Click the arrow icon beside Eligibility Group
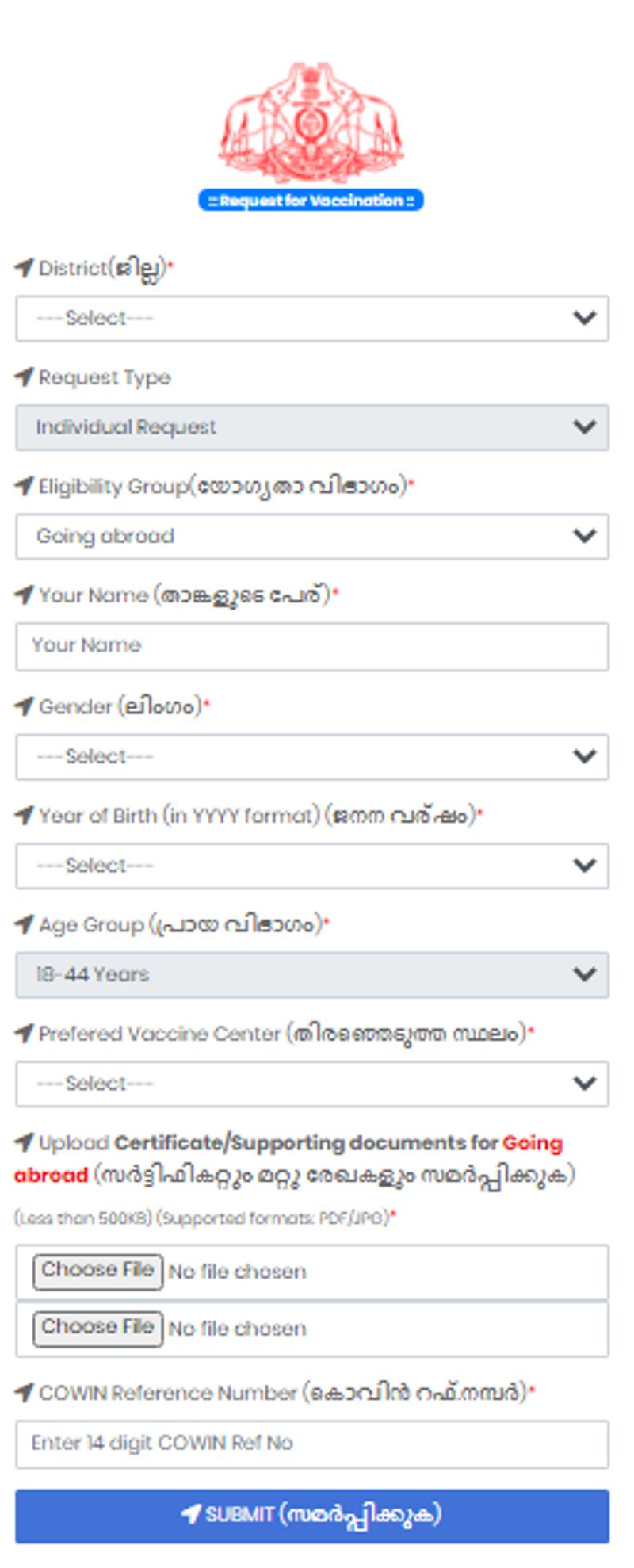Viewport: 634px width, 1568px height. (x=25, y=486)
